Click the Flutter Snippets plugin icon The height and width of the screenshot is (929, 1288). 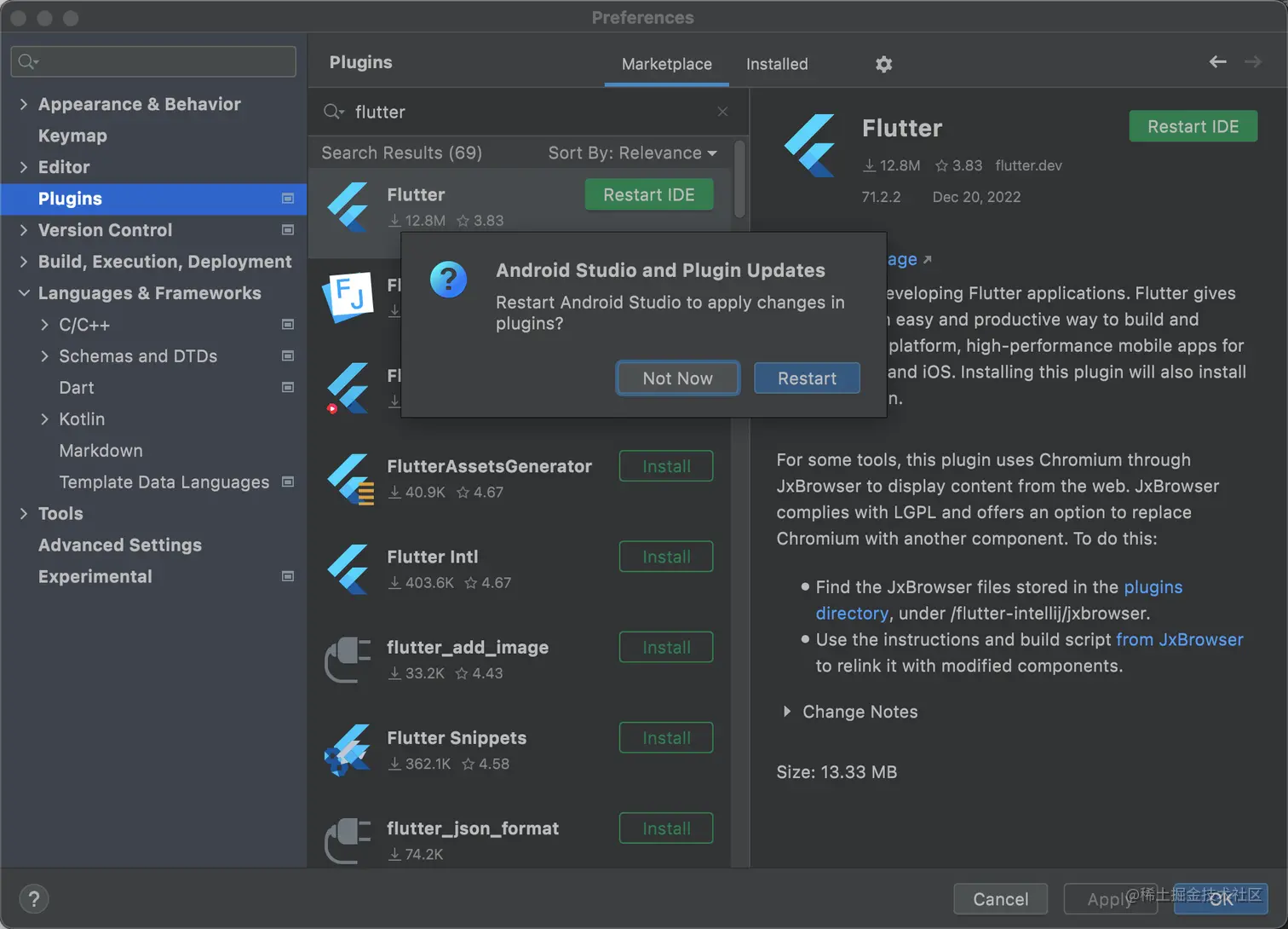tap(348, 750)
